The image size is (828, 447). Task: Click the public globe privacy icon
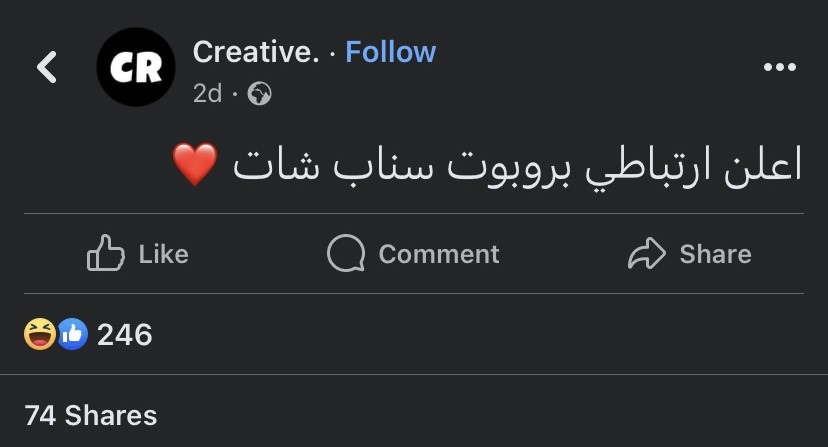[260, 94]
